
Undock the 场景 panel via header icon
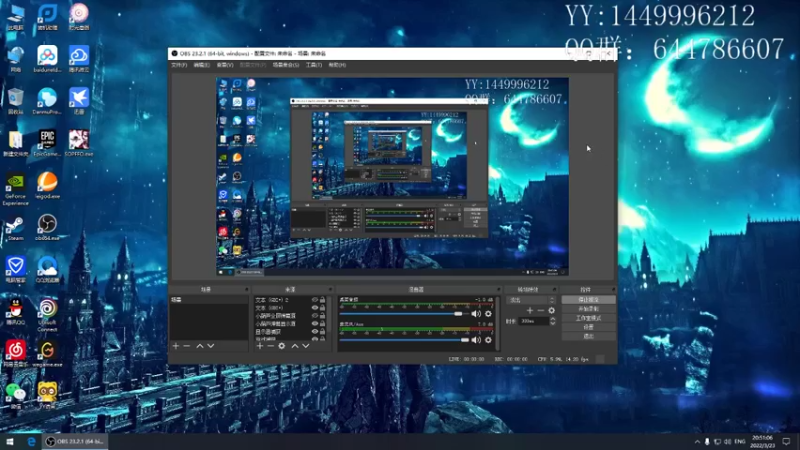click(x=246, y=290)
